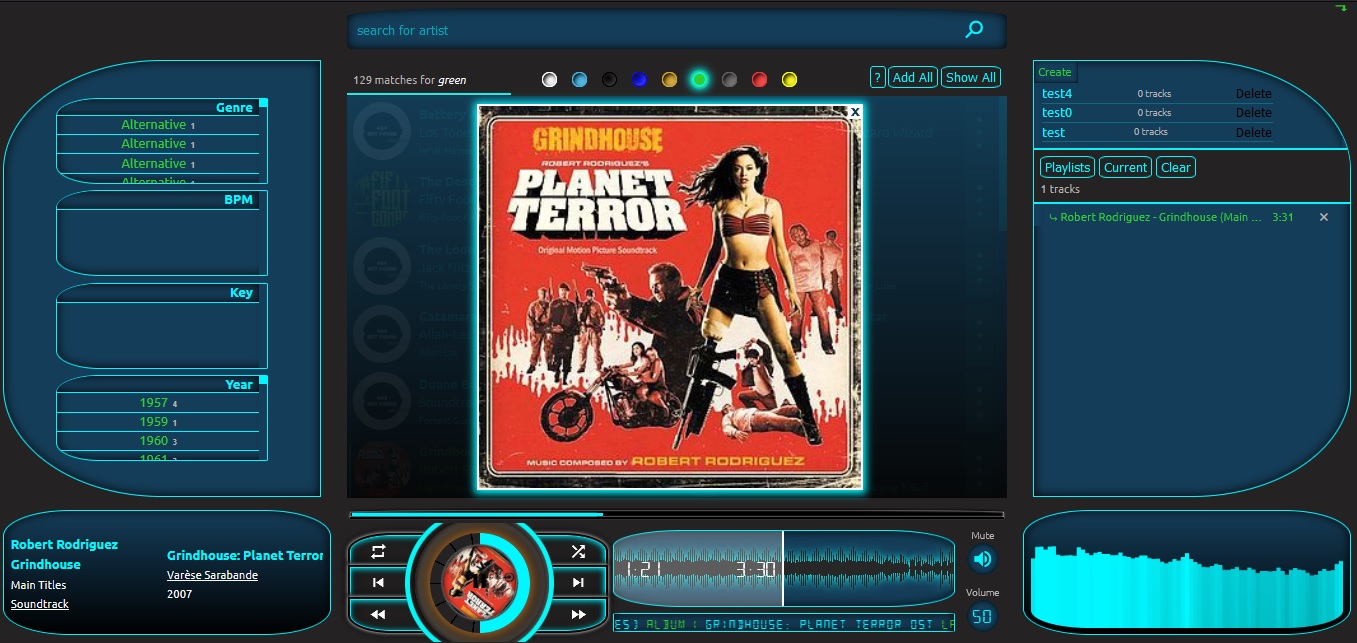Screen dimensions: 1357x643
Task: Delete the test0 playlist
Action: tap(1253, 112)
